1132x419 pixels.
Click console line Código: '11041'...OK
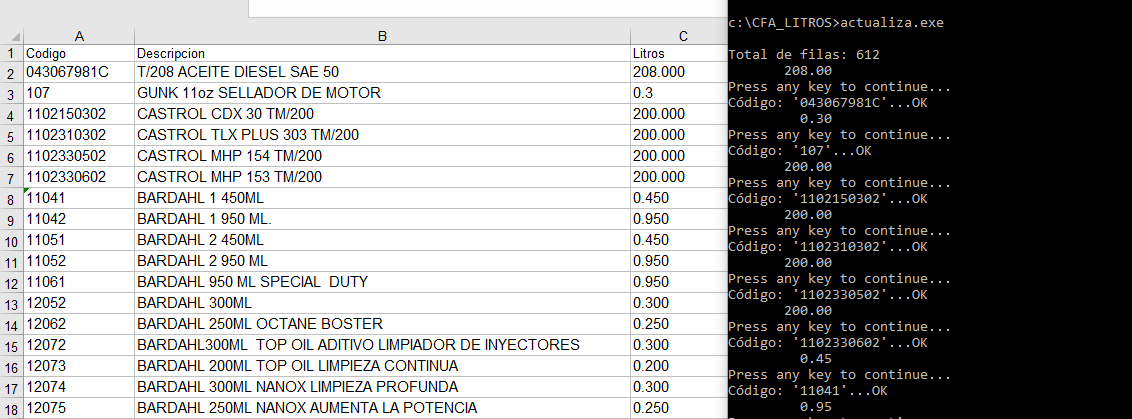(808, 391)
